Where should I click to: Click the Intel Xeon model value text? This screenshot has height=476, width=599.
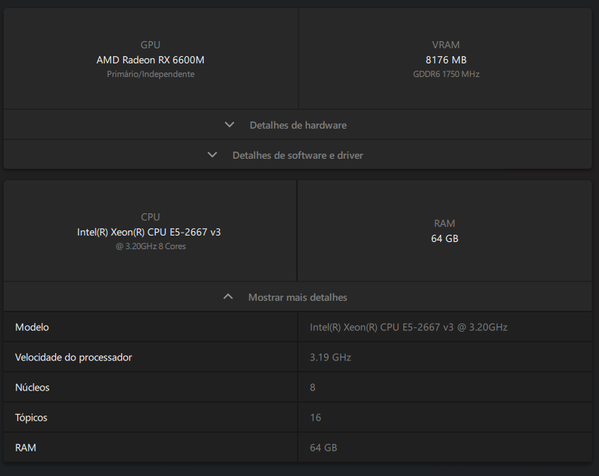tap(408, 327)
